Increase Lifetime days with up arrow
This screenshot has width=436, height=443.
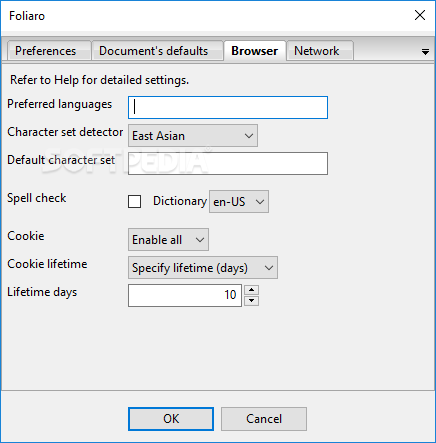click(x=252, y=290)
